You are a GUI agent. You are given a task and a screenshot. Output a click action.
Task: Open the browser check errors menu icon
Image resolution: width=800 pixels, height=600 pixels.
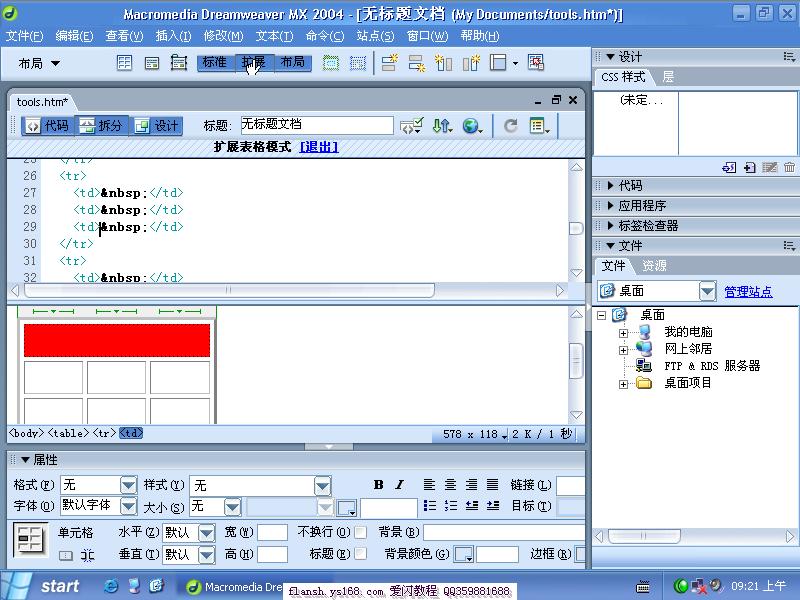click(x=411, y=126)
